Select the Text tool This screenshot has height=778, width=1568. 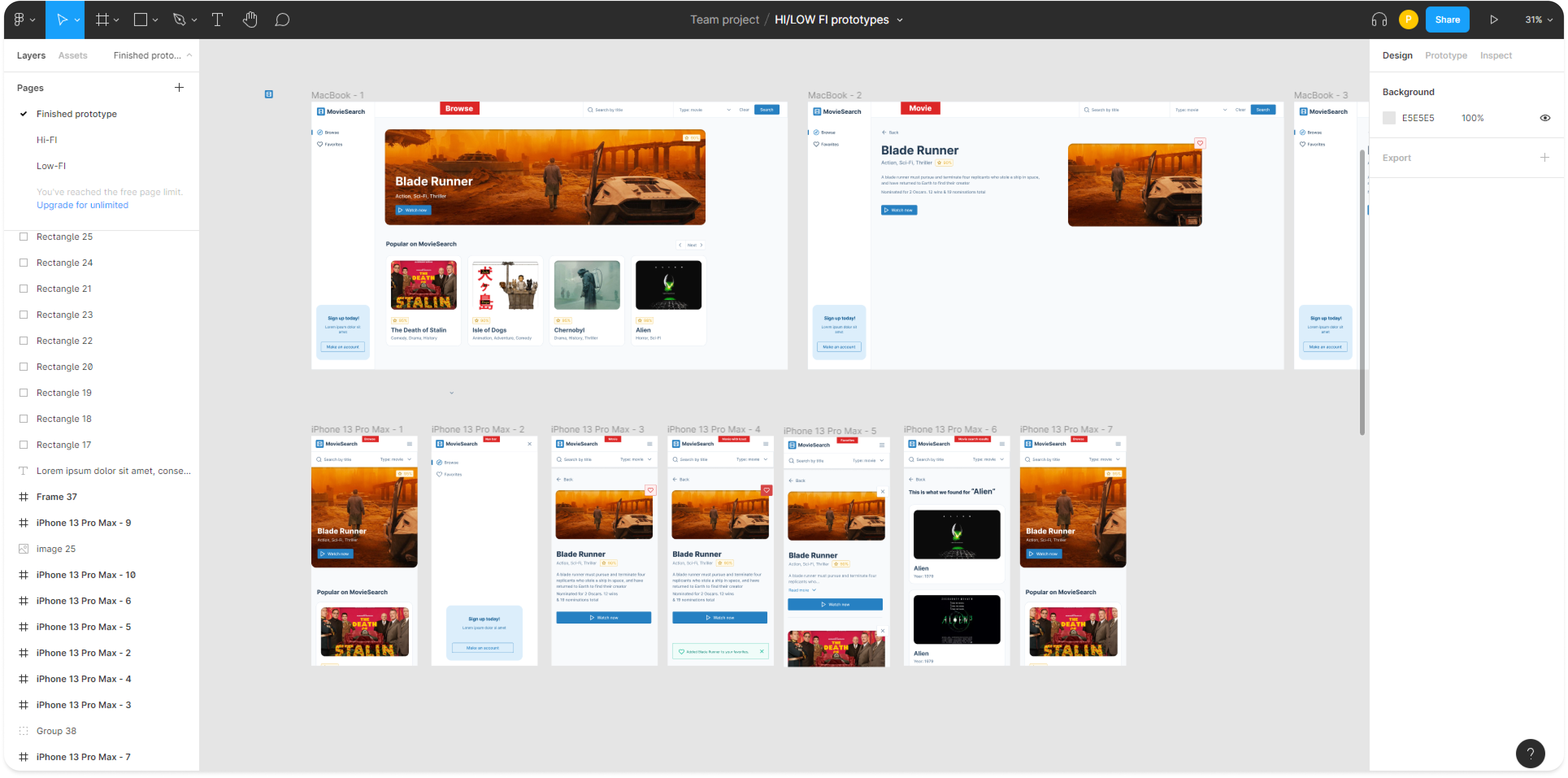click(217, 19)
